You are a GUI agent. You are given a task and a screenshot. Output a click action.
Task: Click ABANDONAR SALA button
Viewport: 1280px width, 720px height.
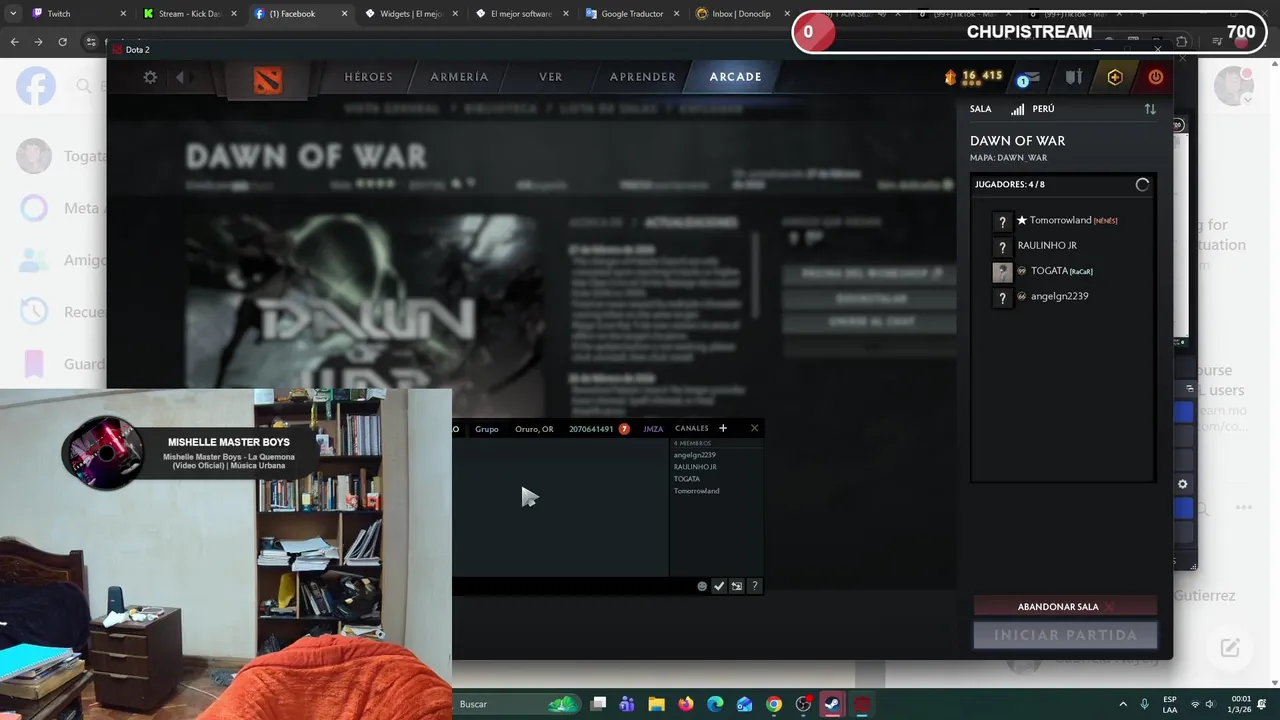[1065, 607]
